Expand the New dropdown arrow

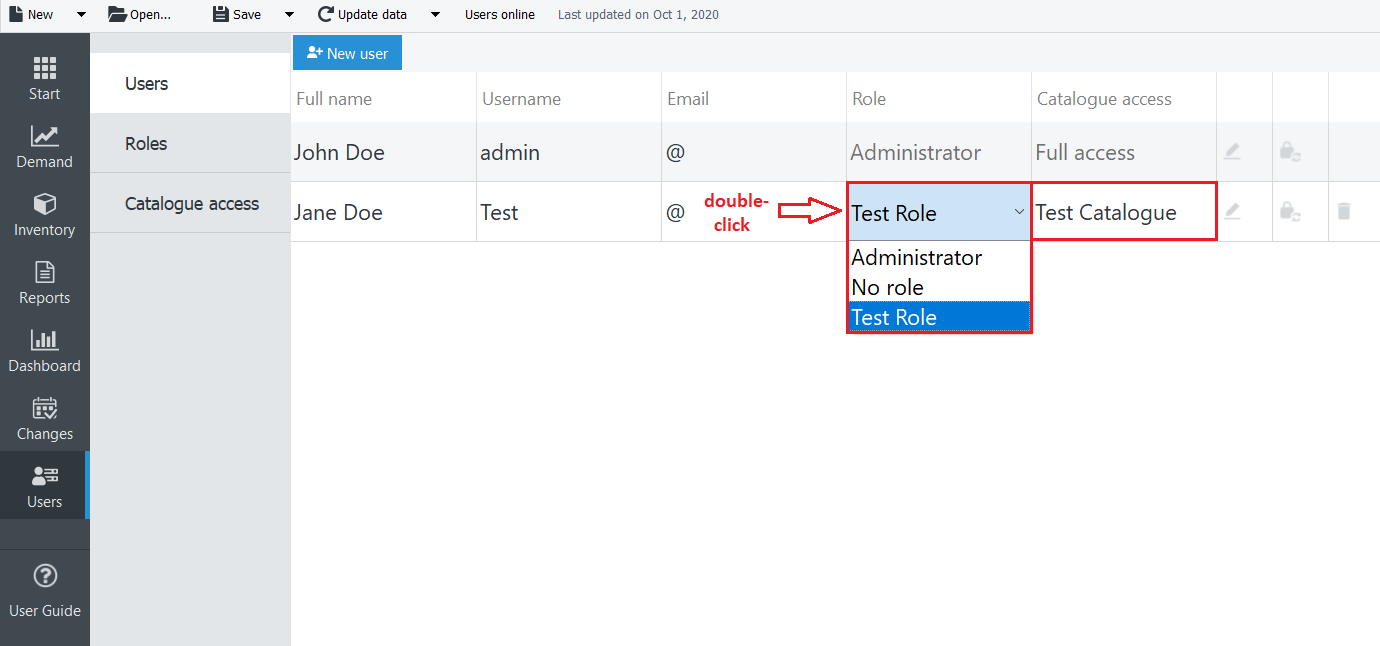coord(81,15)
